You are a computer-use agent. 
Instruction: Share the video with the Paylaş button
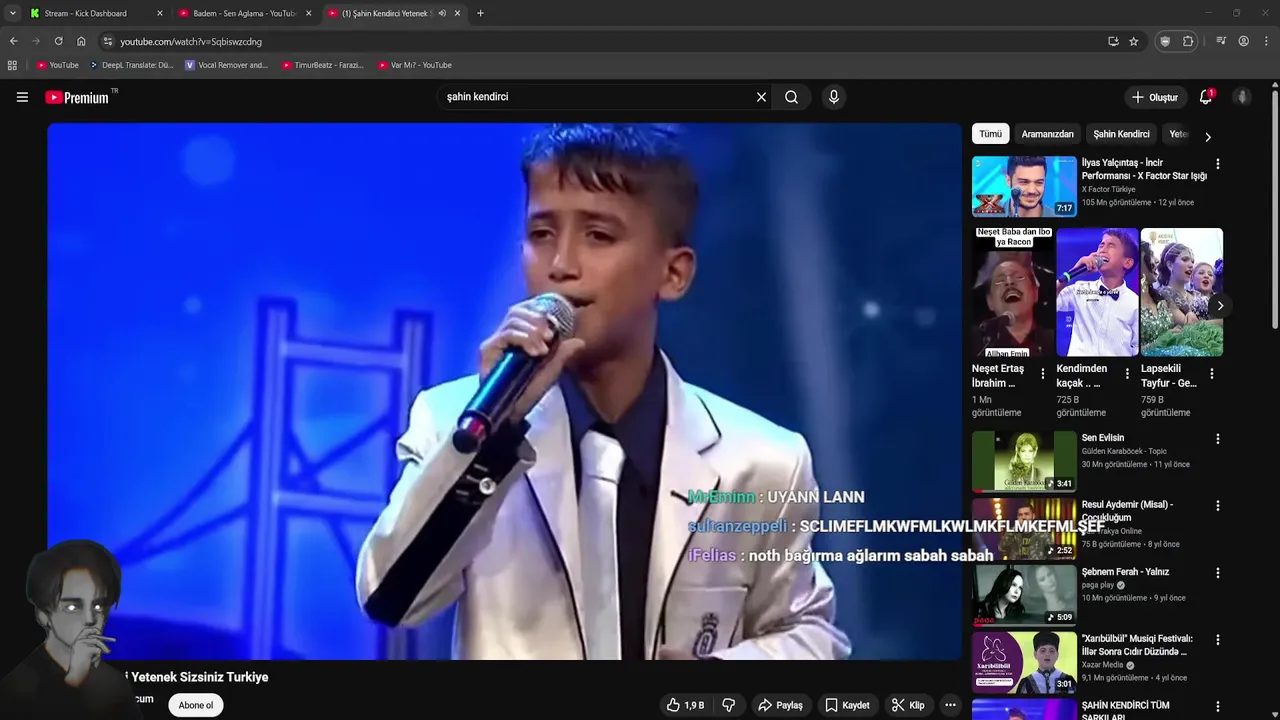(x=780, y=705)
